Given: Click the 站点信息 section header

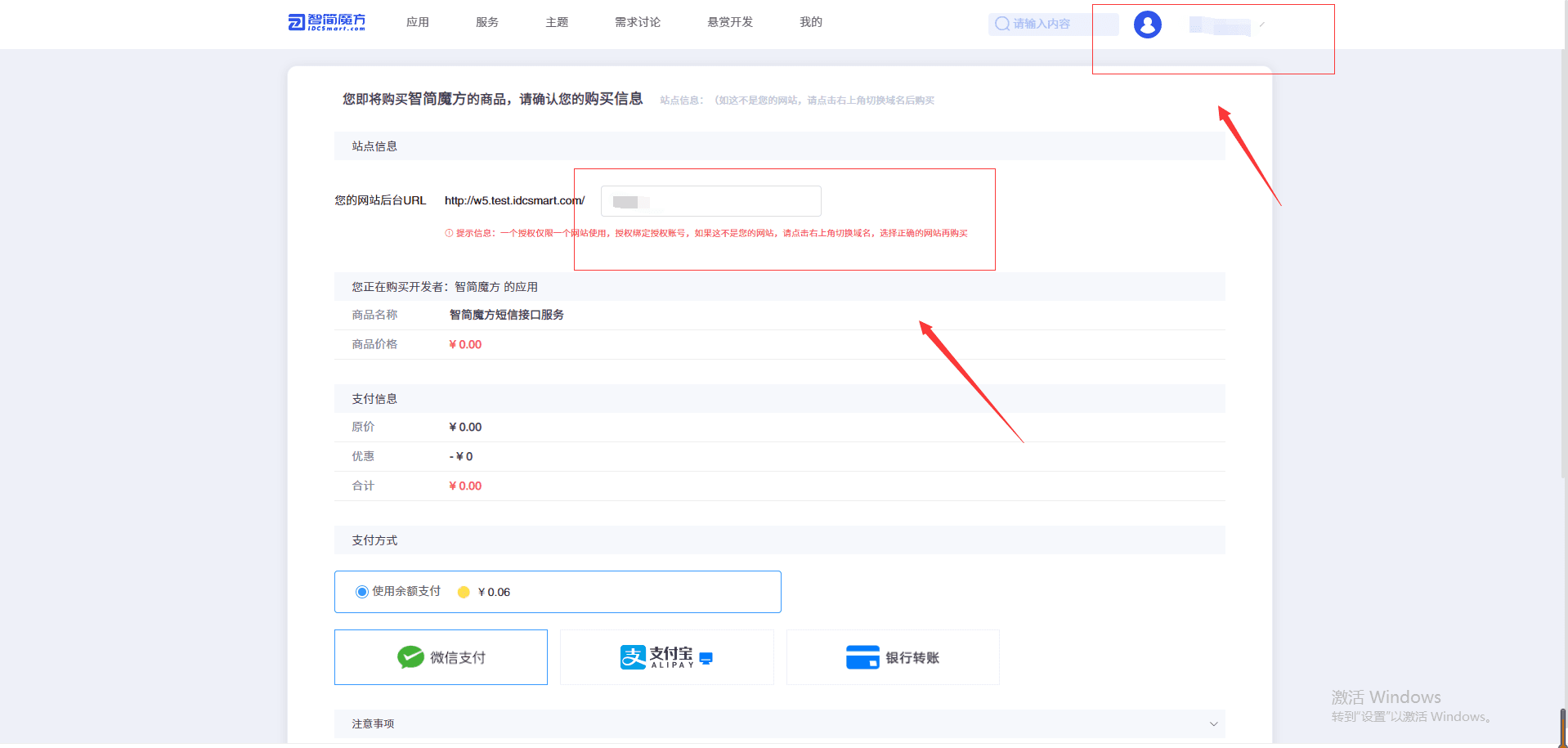Looking at the screenshot, I should coord(780,146).
